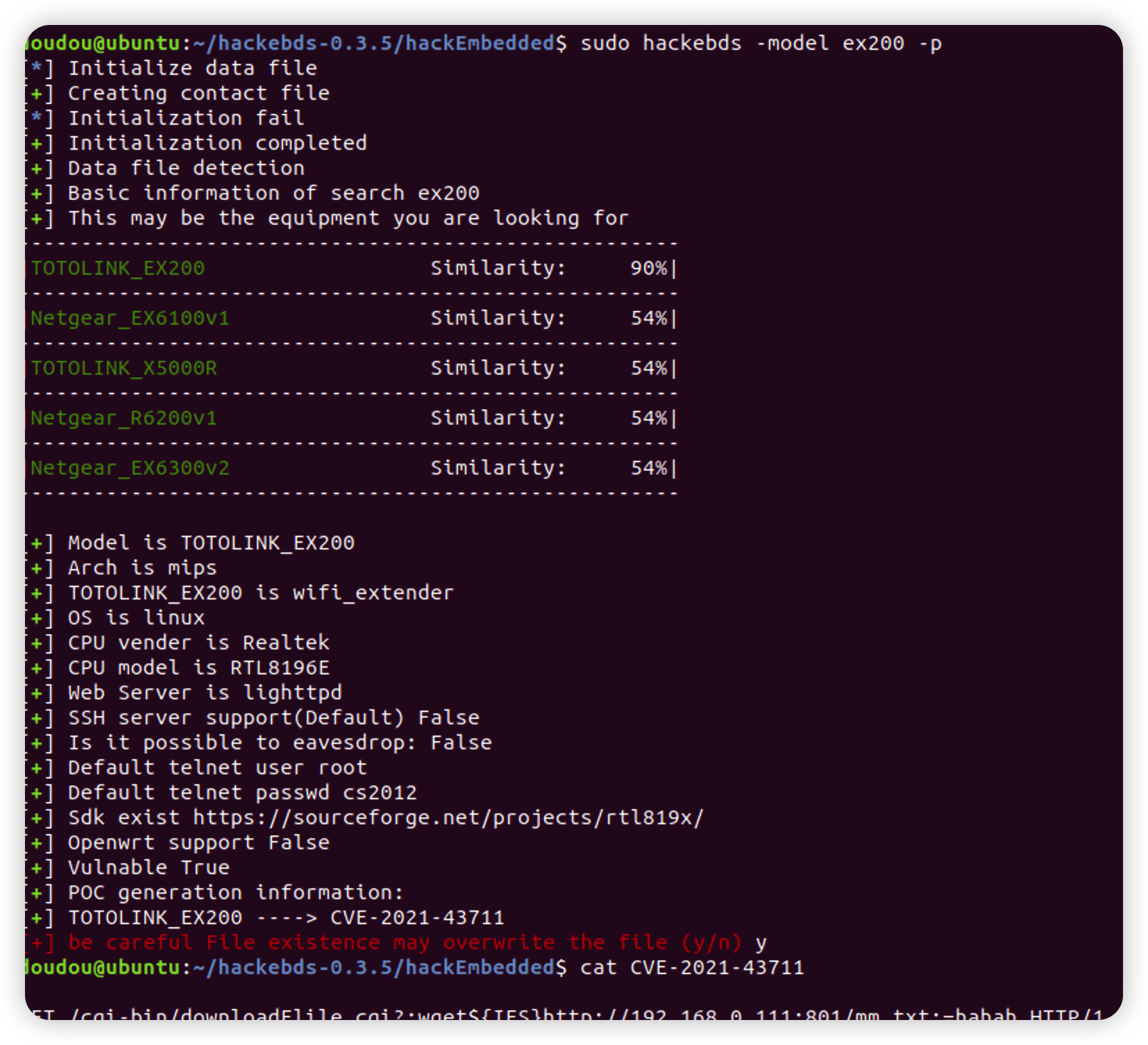
Task: Click 'POC generation information:' line
Action: click(x=236, y=892)
